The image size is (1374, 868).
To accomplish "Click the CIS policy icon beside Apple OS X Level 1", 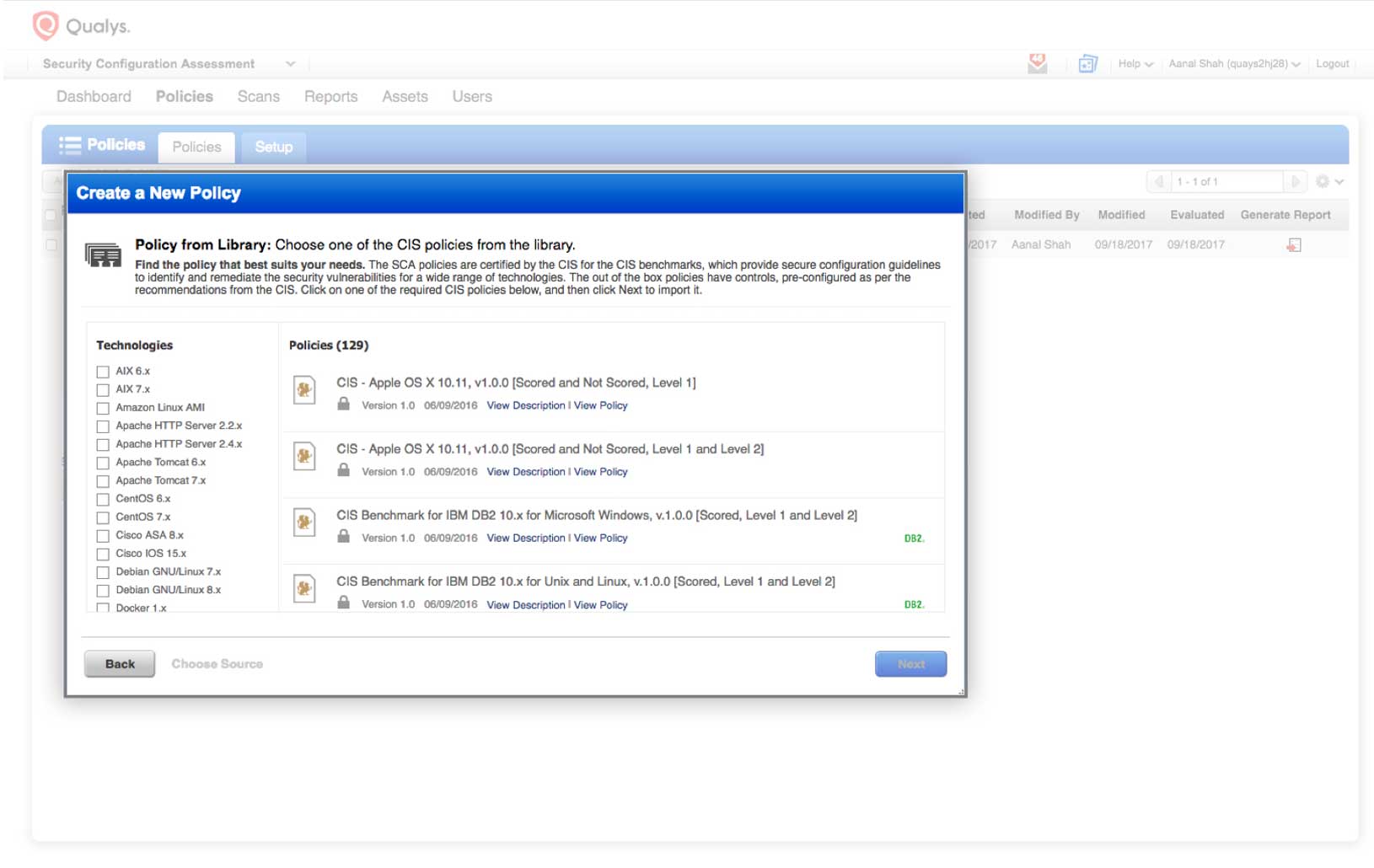I will [x=304, y=390].
